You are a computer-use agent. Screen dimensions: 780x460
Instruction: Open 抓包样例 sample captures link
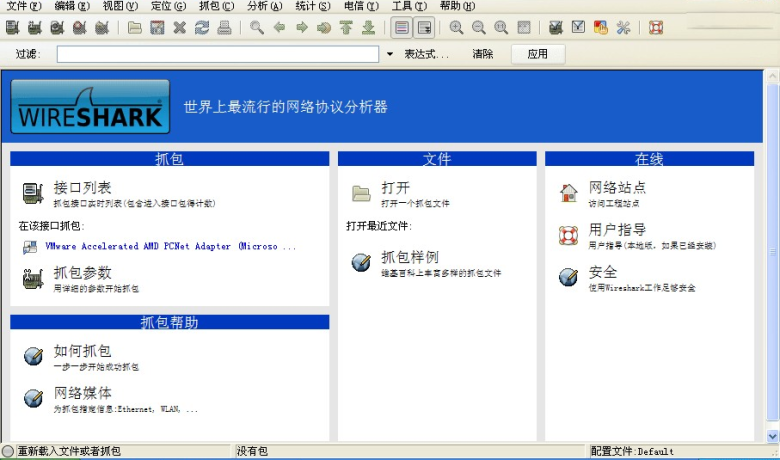tap(410, 257)
